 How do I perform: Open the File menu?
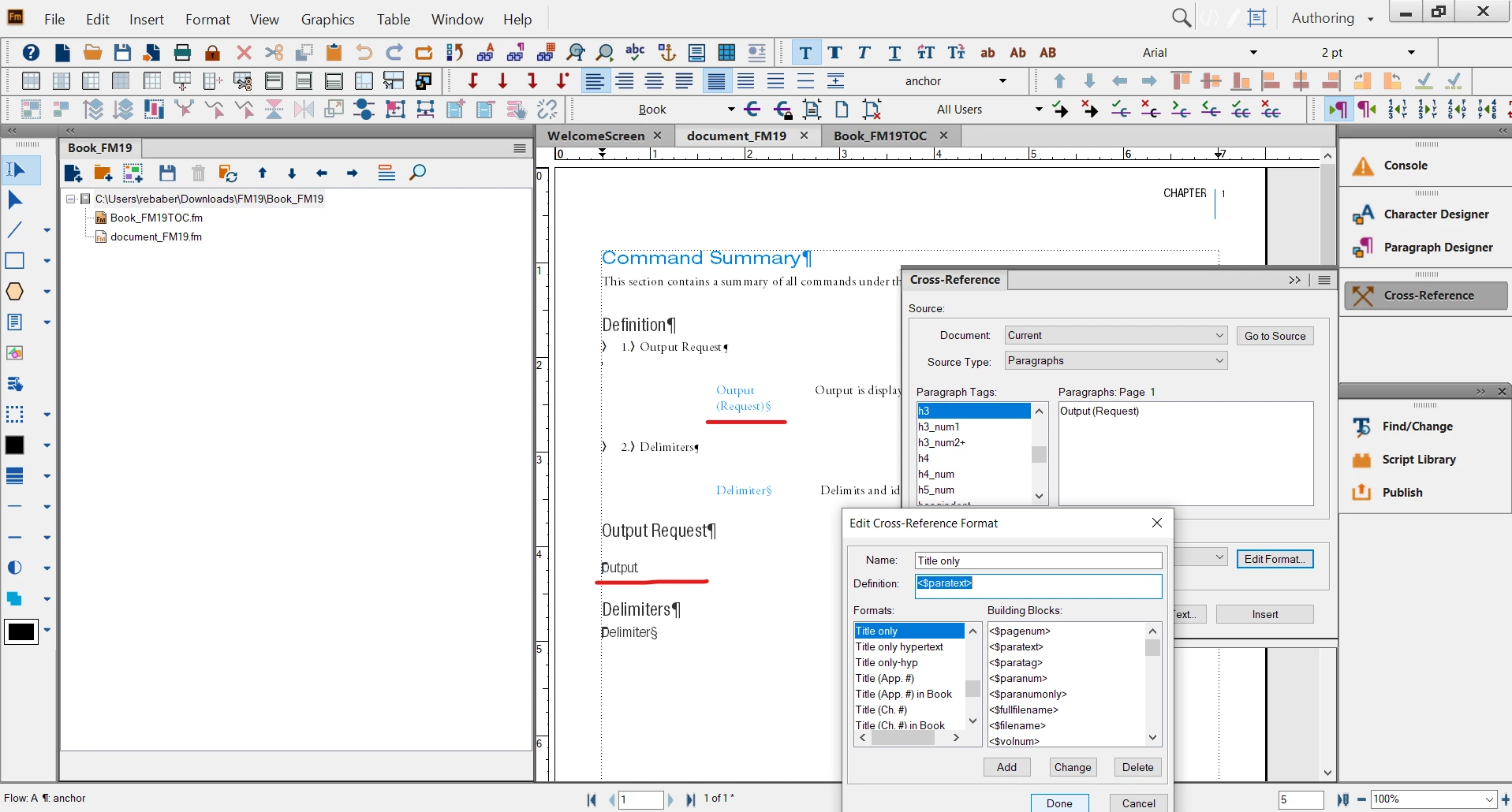tap(54, 20)
